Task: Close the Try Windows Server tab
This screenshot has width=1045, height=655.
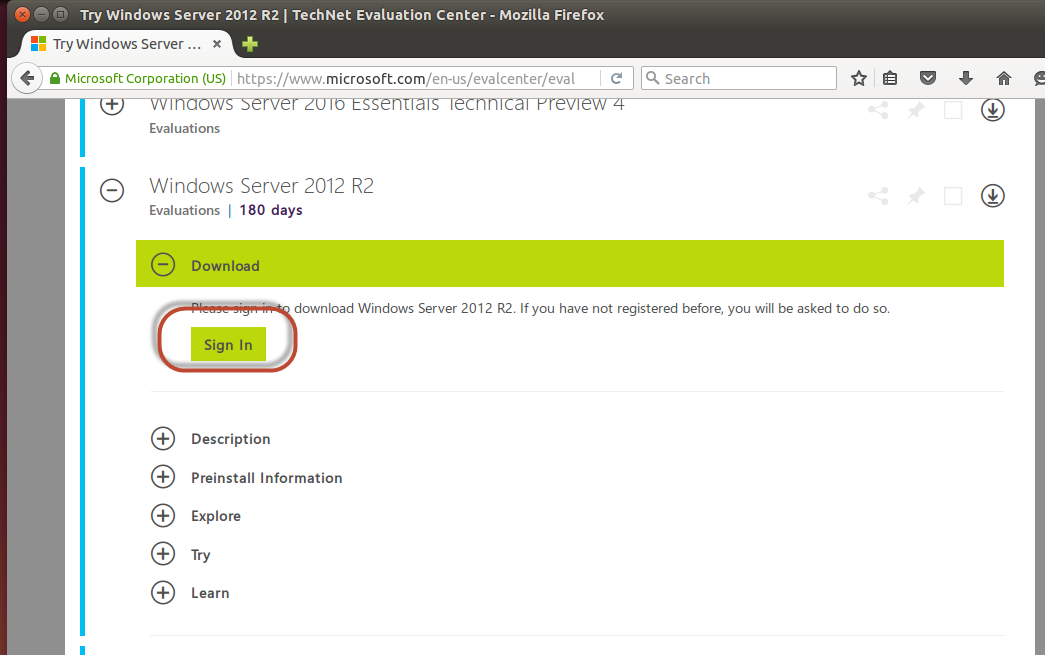Action: (217, 44)
